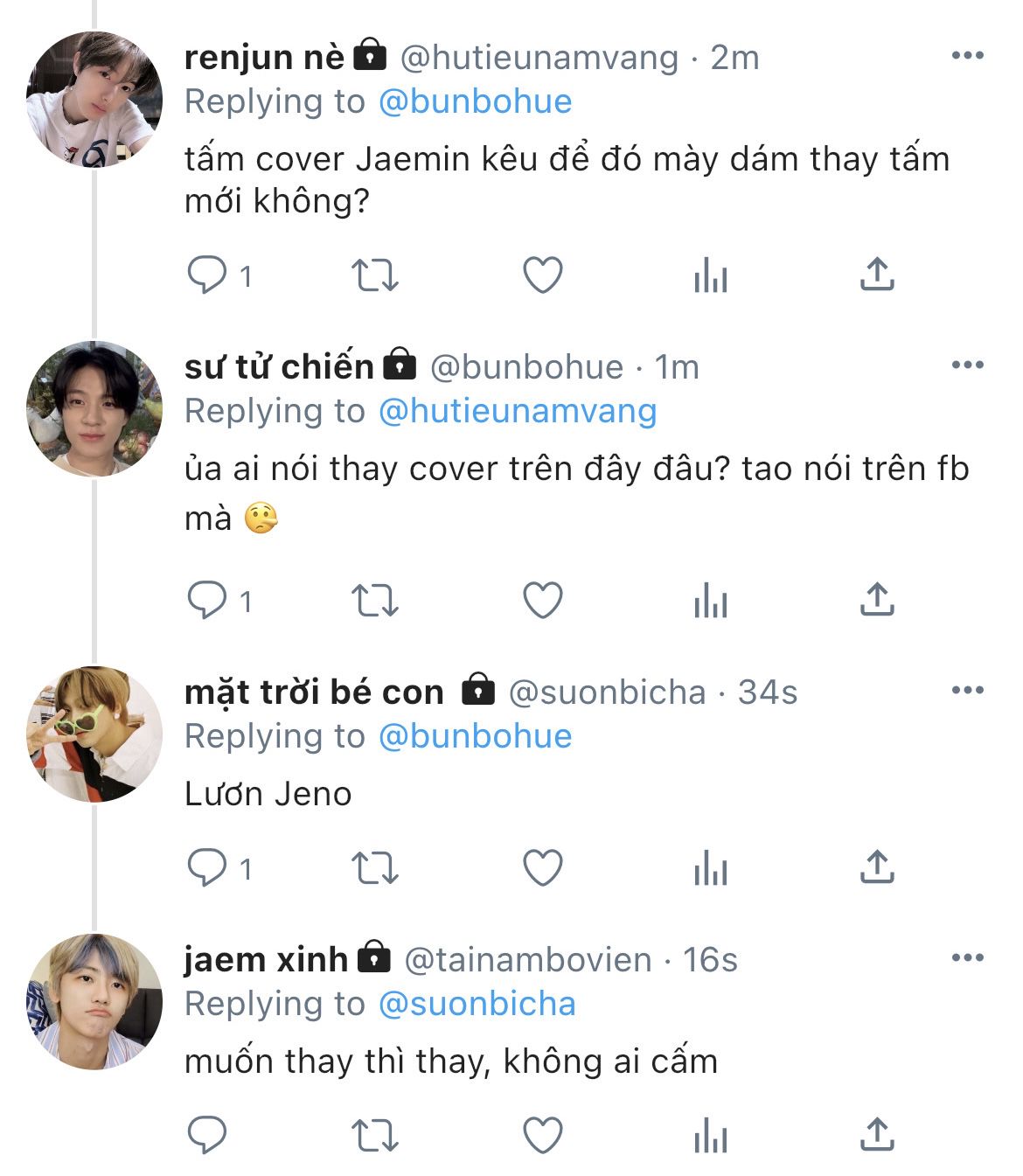Like sư tử chiến's reply about fb
This screenshot has height=1176, width=1023.
542,601
